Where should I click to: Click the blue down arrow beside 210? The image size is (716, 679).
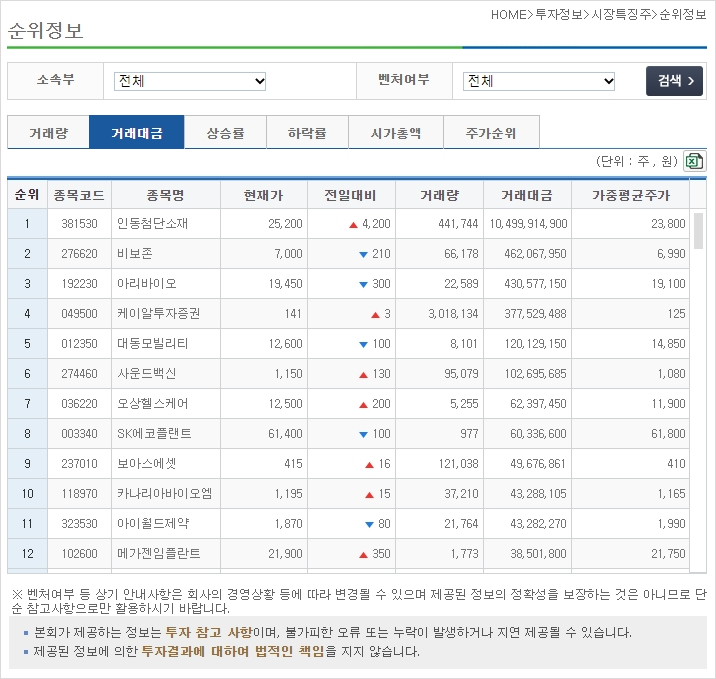tap(363, 254)
